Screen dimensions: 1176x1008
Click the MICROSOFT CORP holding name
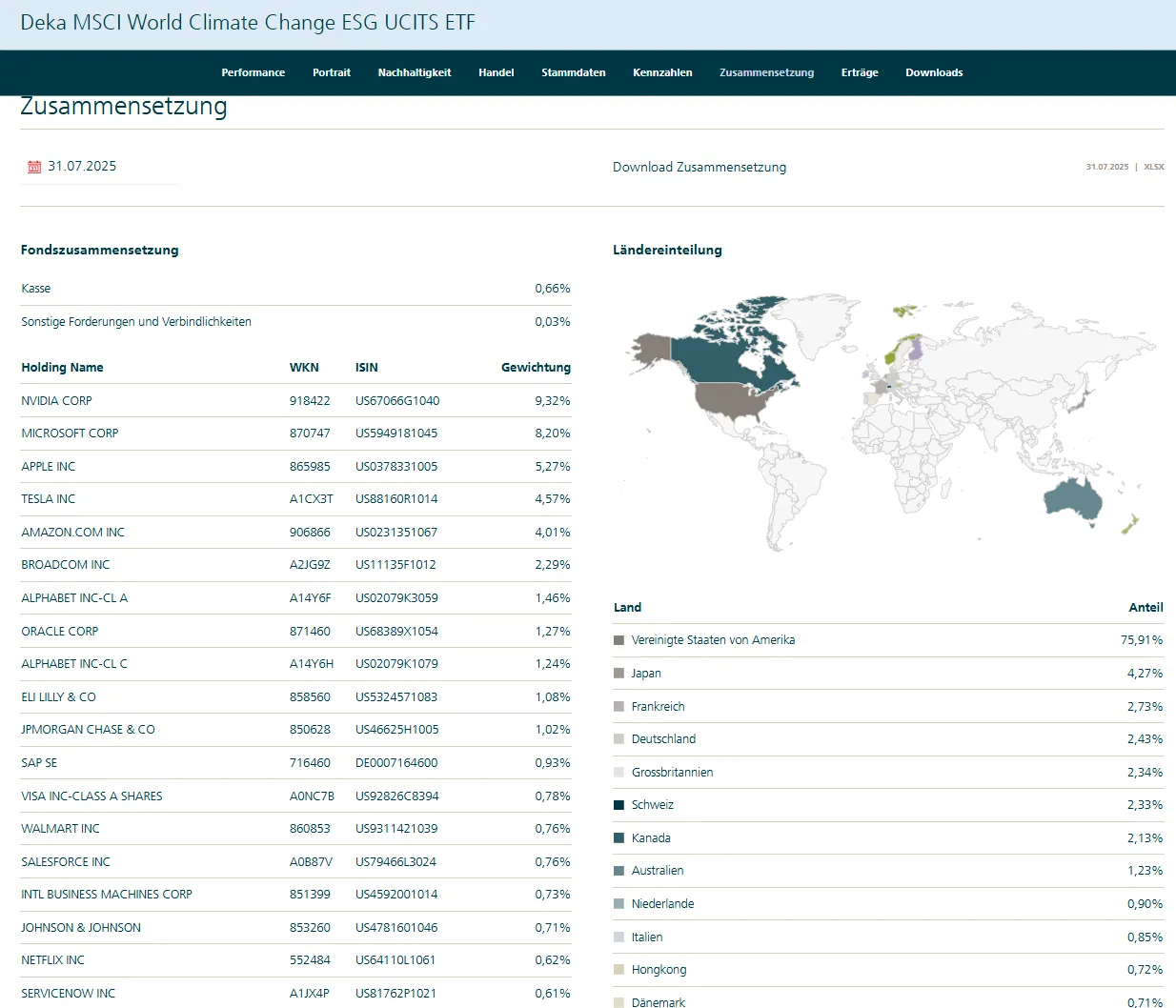click(x=70, y=433)
